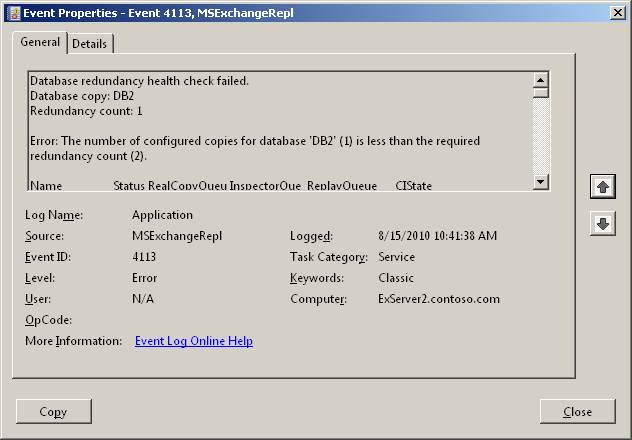Click the description scrollbar up arrow

[540, 80]
